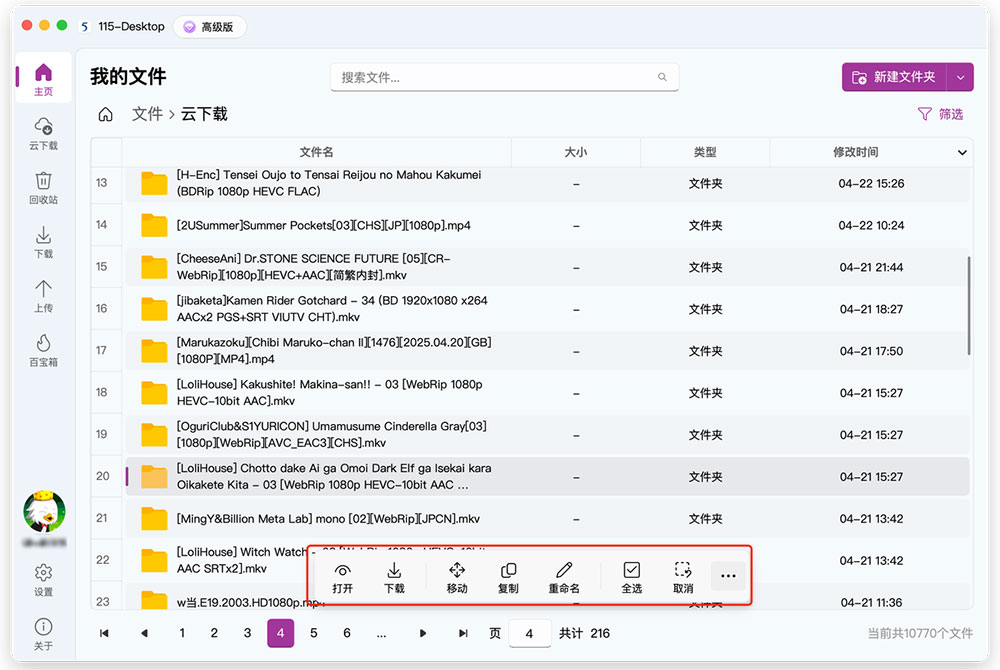Viewport: 1000px width, 670px height.
Task: Select the LoliHouse Chotto dake Ai row
Action: pos(547,476)
